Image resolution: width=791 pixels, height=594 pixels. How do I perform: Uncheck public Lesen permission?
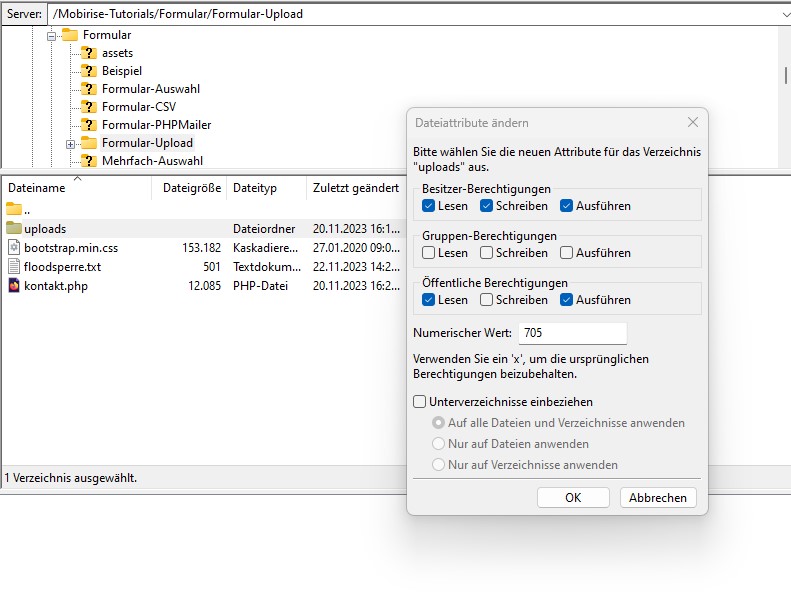[428, 300]
